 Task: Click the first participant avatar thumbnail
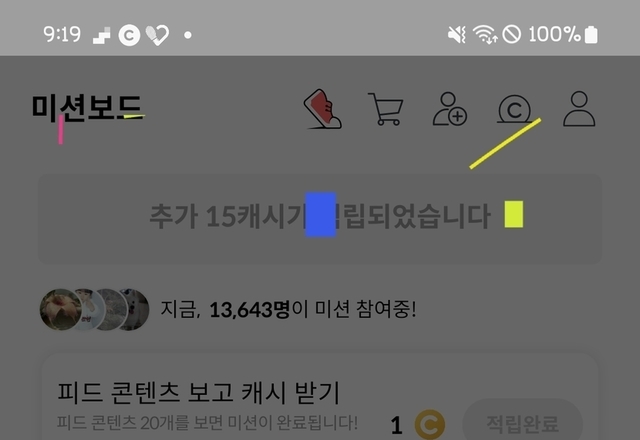tap(60, 309)
